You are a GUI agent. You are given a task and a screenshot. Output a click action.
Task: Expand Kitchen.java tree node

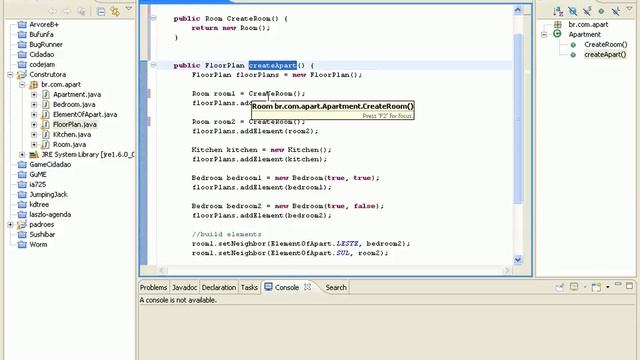click(34, 135)
